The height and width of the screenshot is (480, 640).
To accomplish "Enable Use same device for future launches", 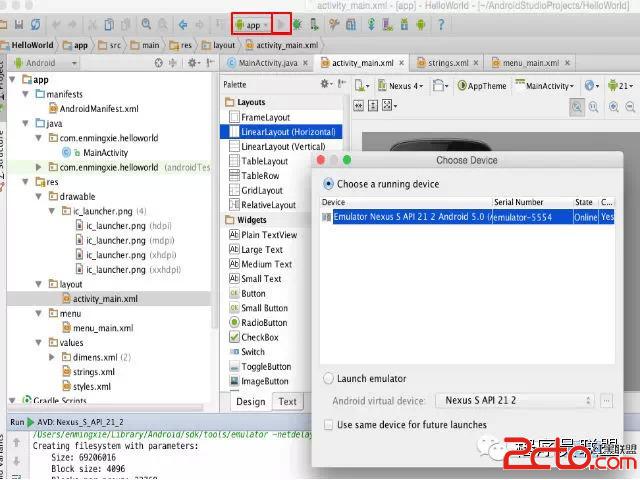I will pyautogui.click(x=328, y=425).
